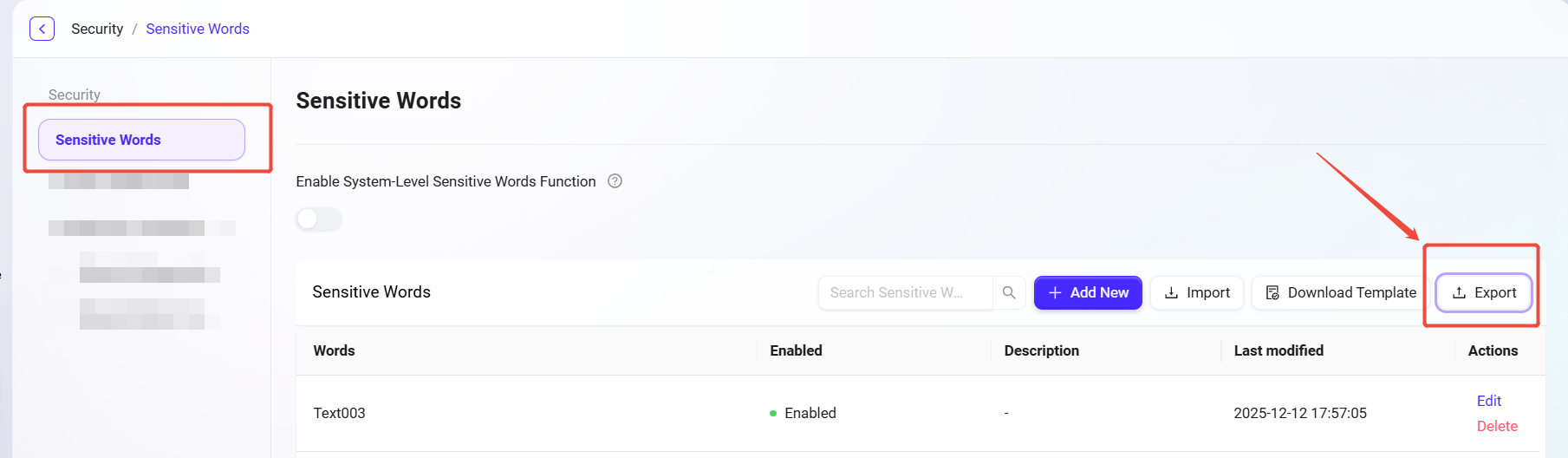Edit the Text003 entry
The height and width of the screenshot is (458, 1568).
(x=1488, y=401)
